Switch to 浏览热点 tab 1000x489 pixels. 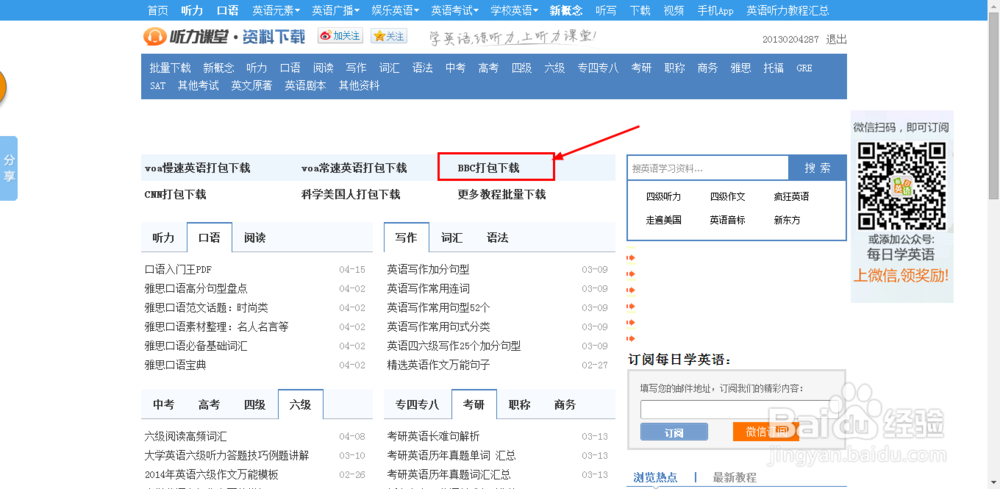(x=655, y=477)
